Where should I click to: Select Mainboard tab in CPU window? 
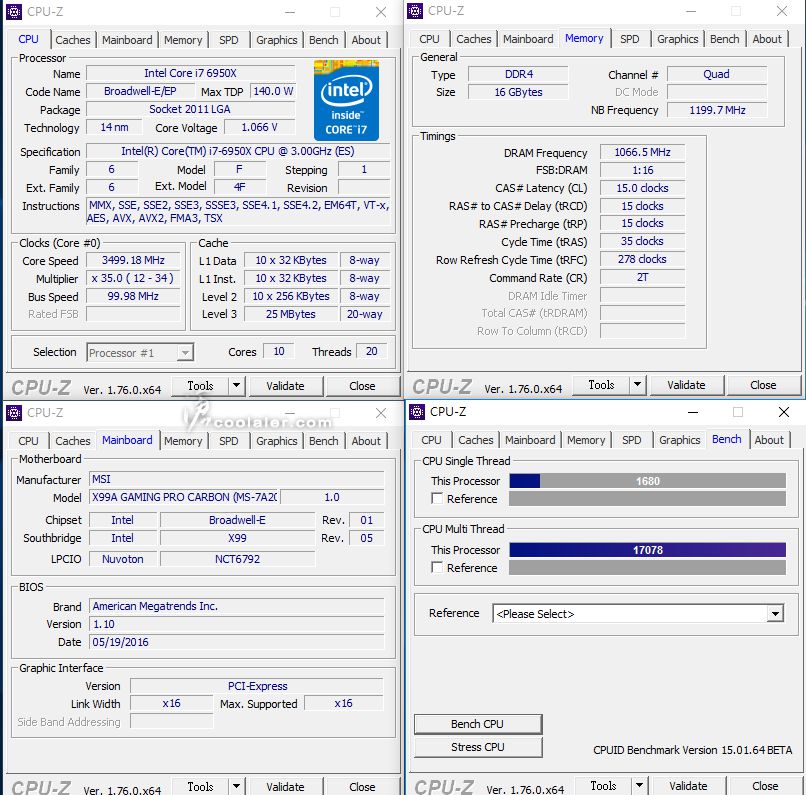pyautogui.click(x=127, y=40)
